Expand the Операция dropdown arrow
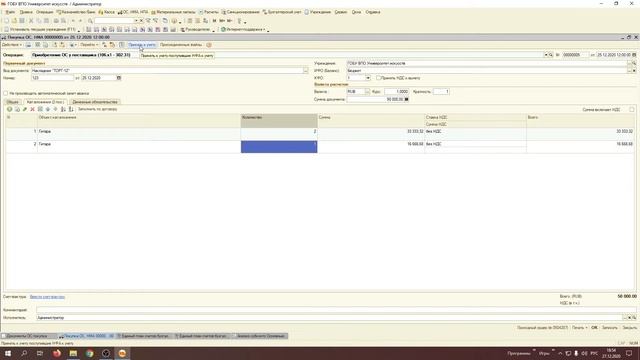This screenshot has width=640, height=360. tap(546, 55)
